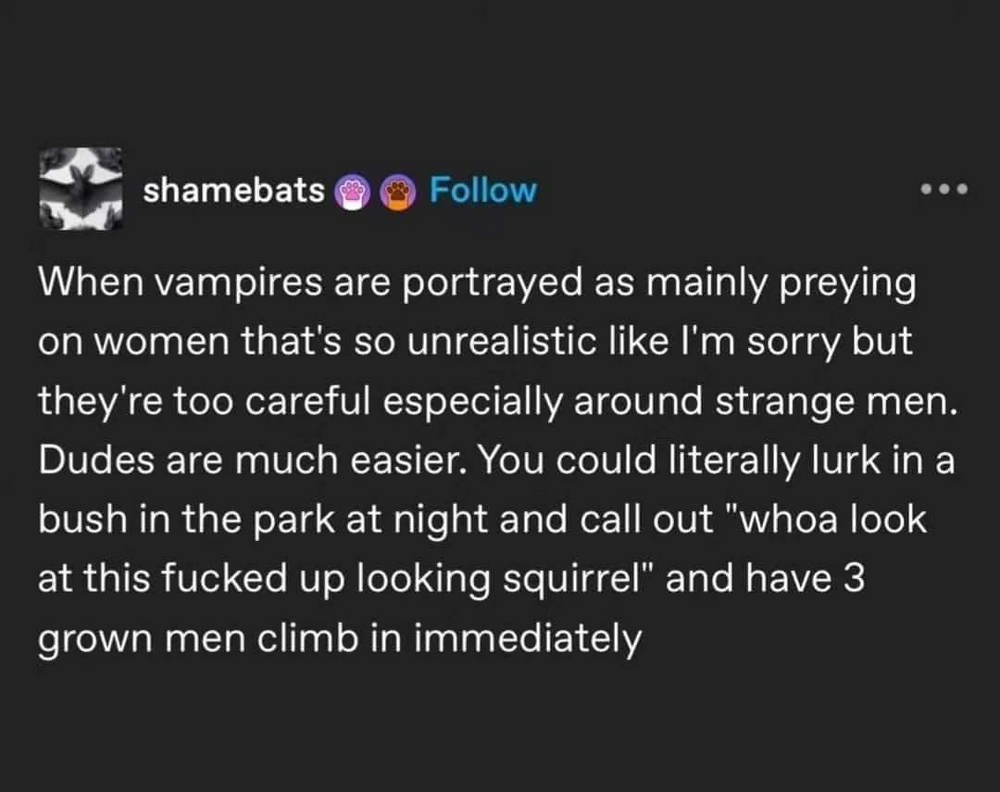Click the word "vampires" in the post
The image size is (1000, 792).
[x=209, y=285]
